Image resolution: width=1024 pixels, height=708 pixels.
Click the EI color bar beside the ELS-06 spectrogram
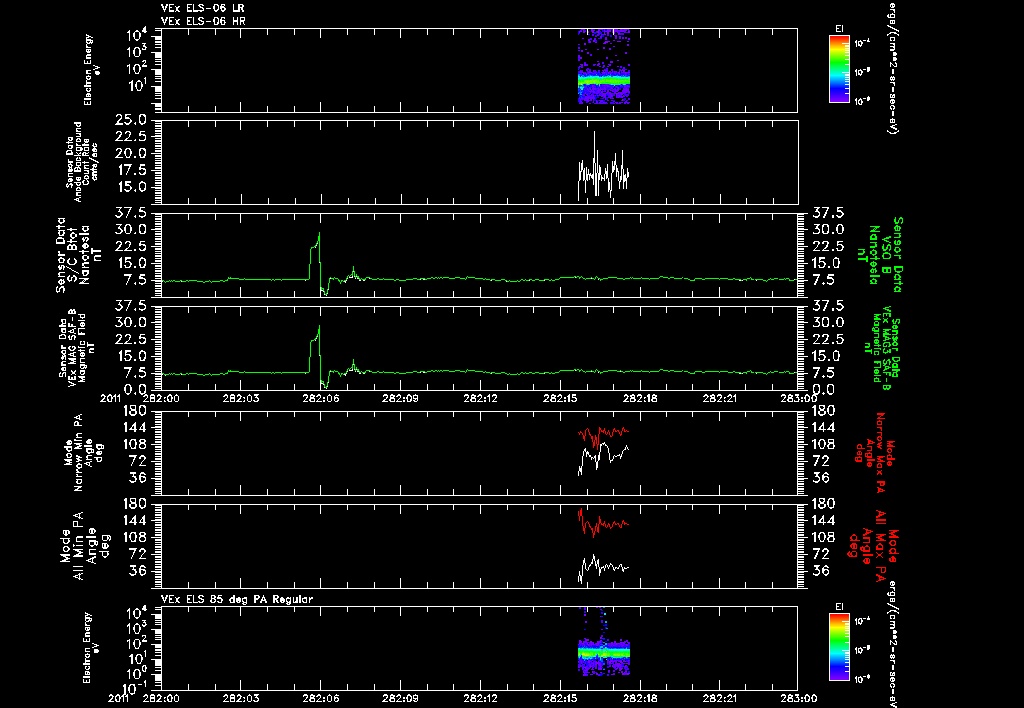tap(839, 69)
